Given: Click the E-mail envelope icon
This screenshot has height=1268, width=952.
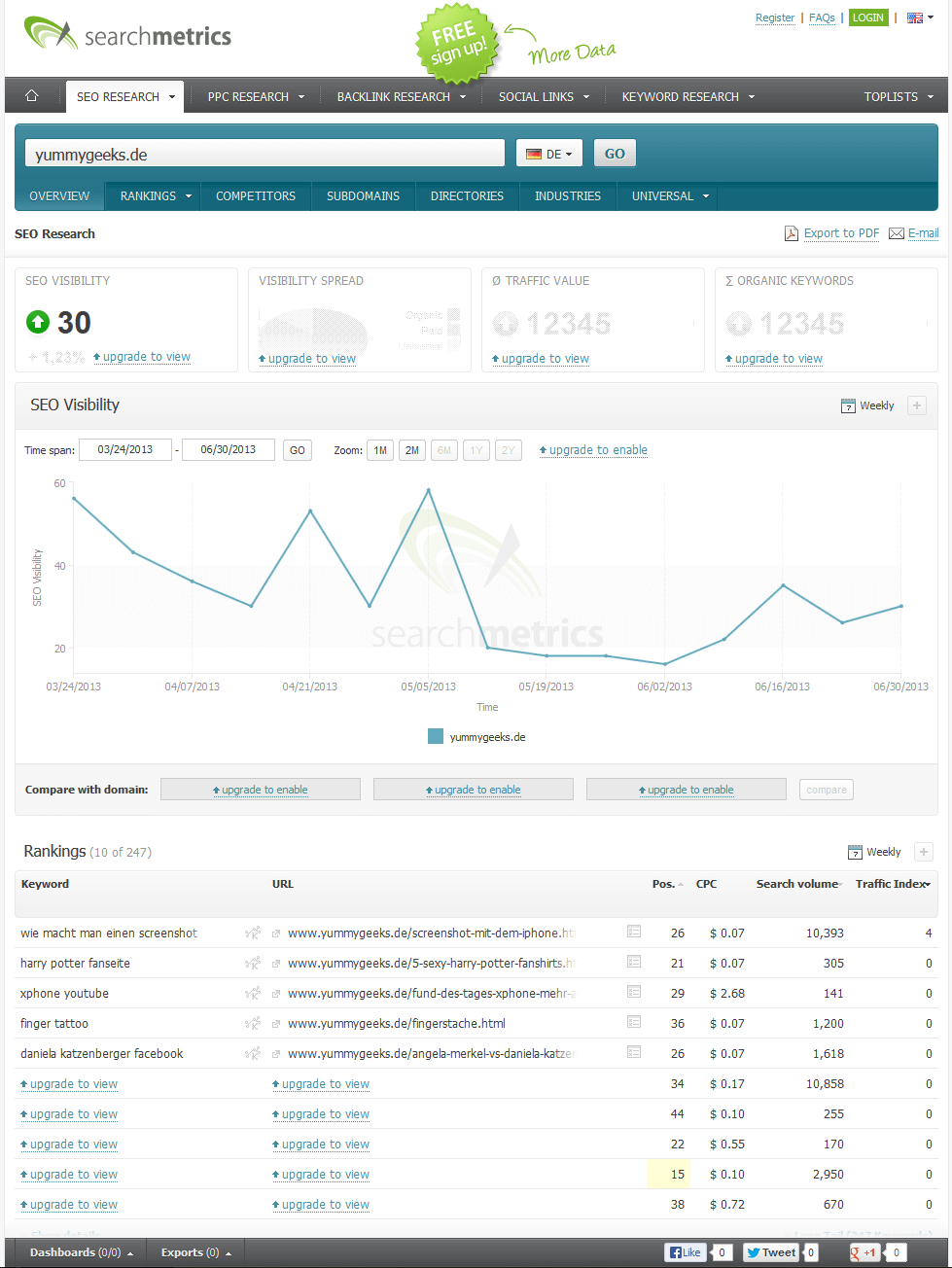Looking at the screenshot, I should tap(897, 233).
